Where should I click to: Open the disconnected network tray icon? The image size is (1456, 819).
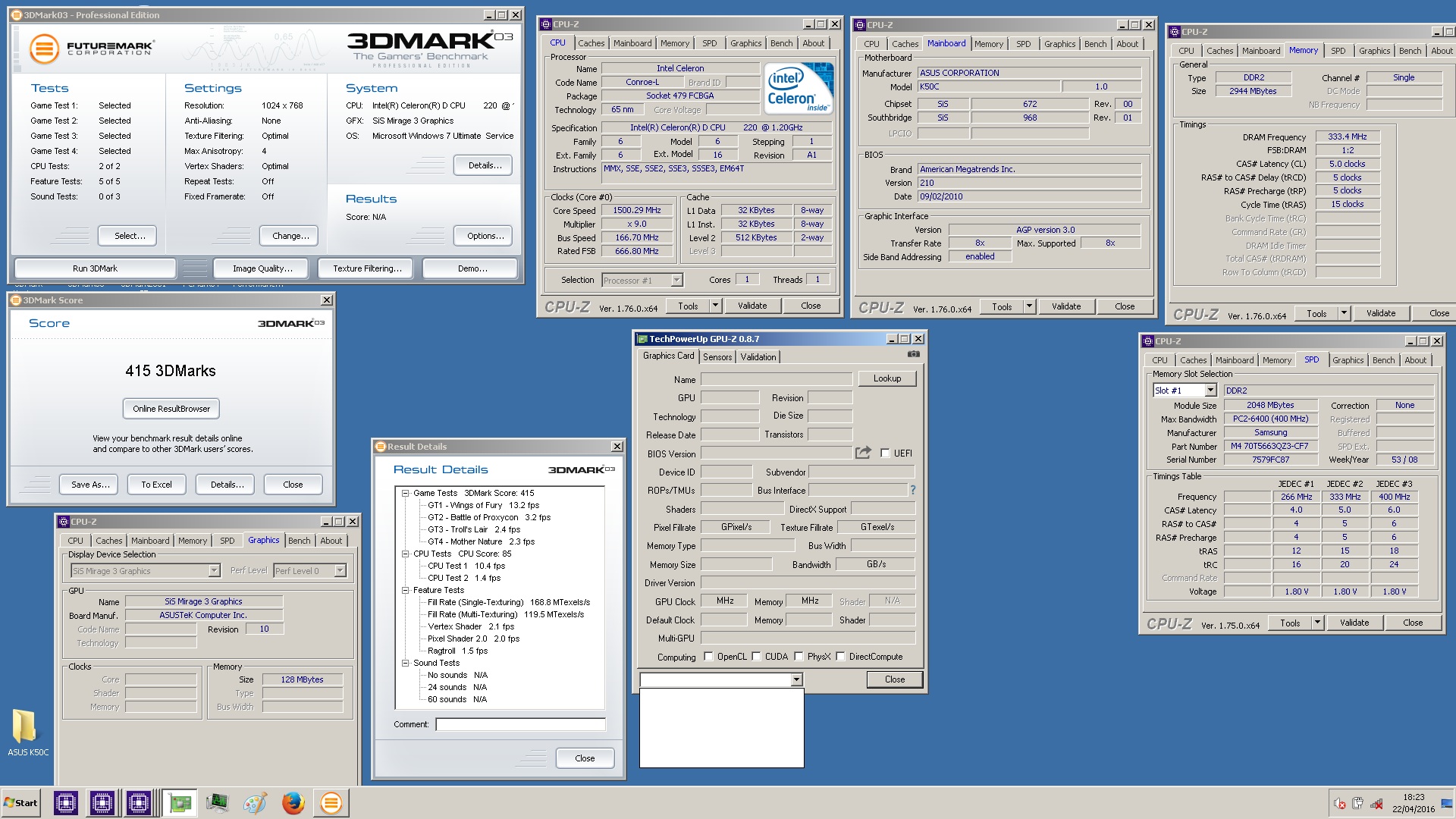(x=1376, y=804)
